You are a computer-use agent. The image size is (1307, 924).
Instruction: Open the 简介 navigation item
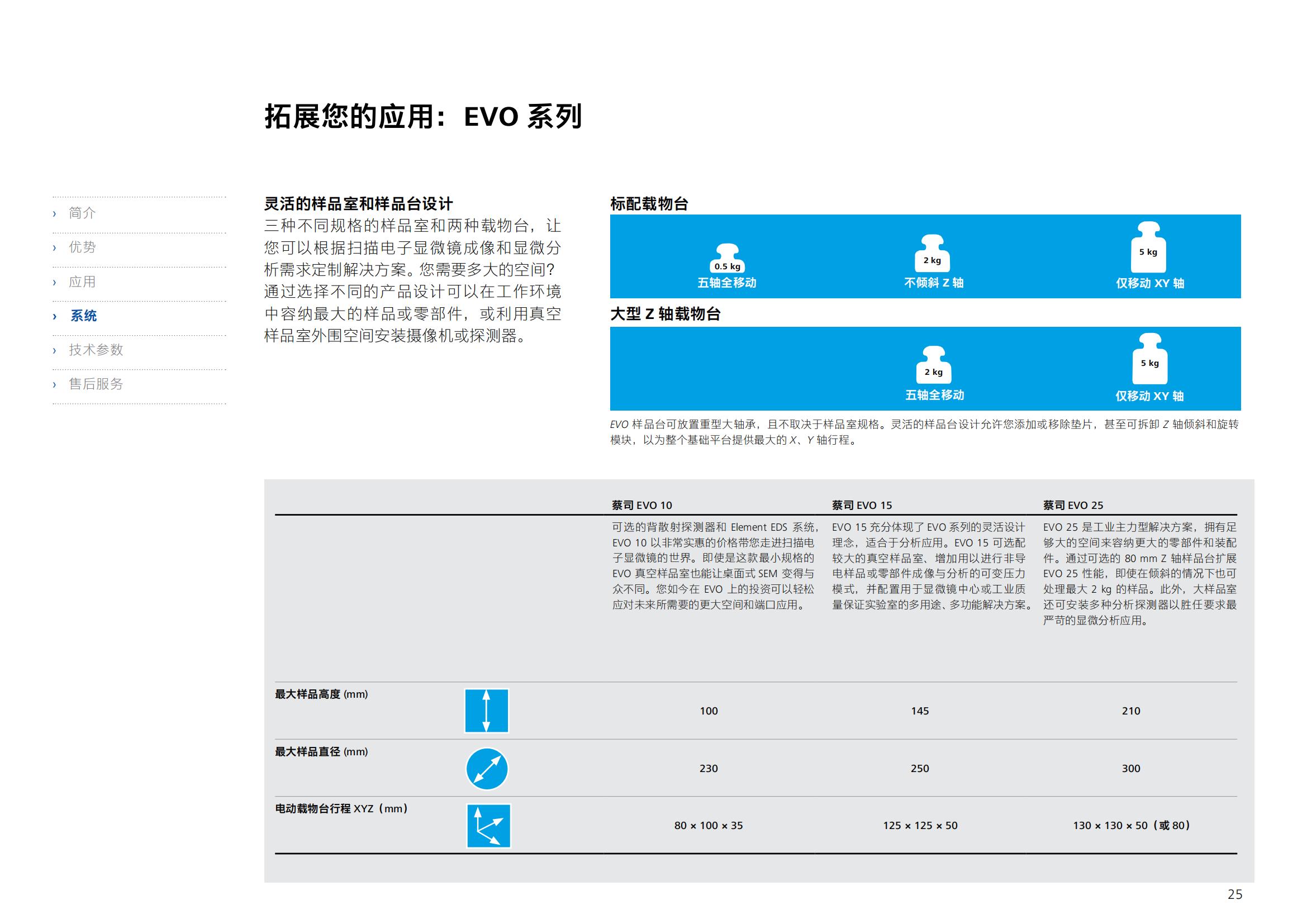(83, 213)
